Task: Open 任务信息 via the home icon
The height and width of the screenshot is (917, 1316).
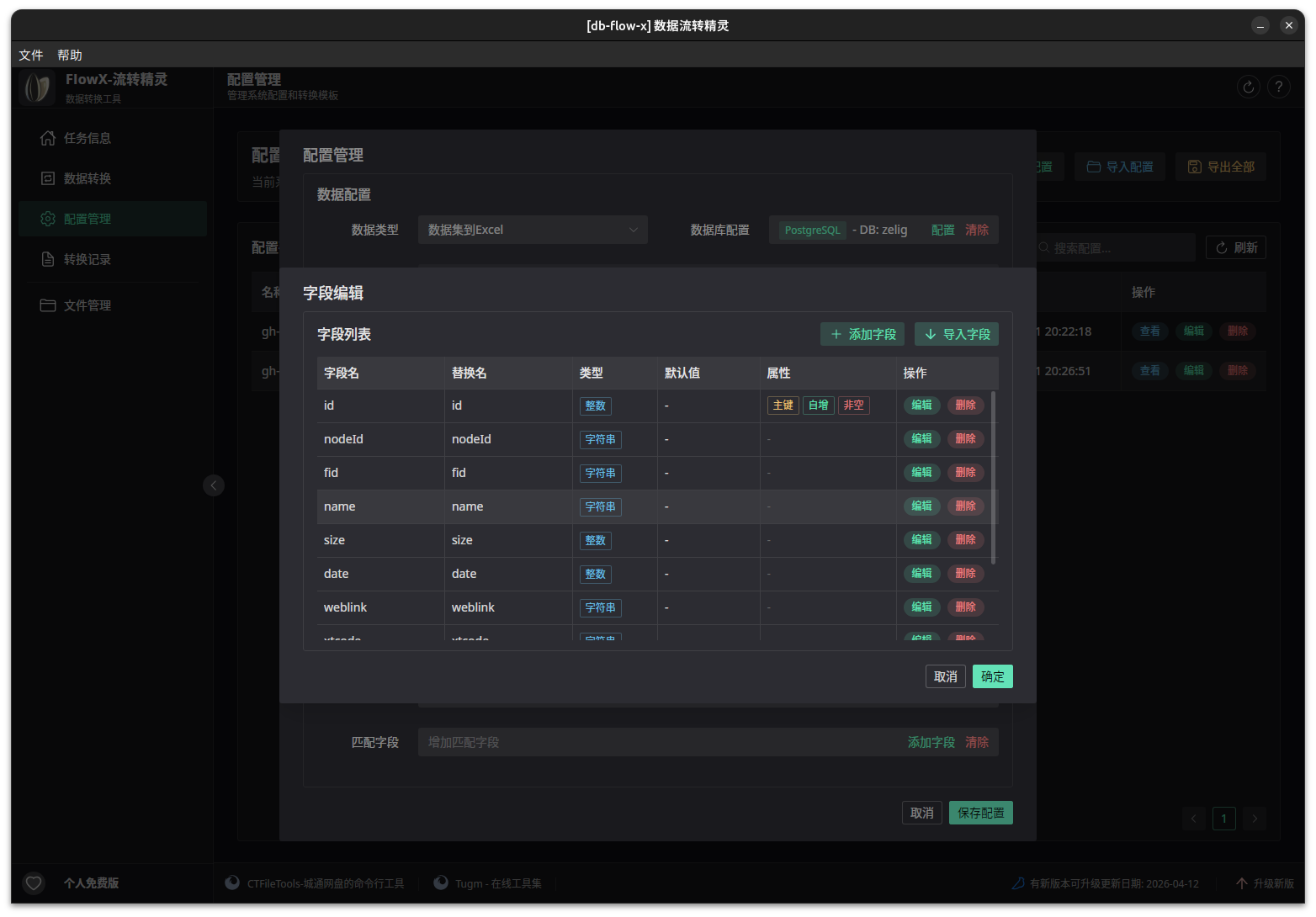Action: point(48,138)
